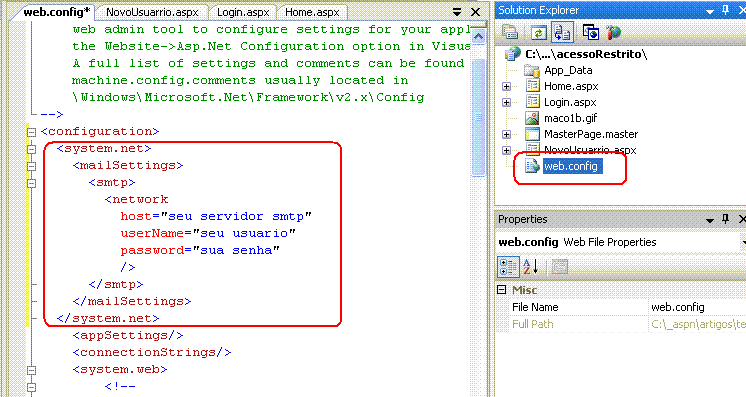Open the Properties window position dropdown
Viewport: 746px width, 397px height.
pyautogui.click(x=710, y=220)
